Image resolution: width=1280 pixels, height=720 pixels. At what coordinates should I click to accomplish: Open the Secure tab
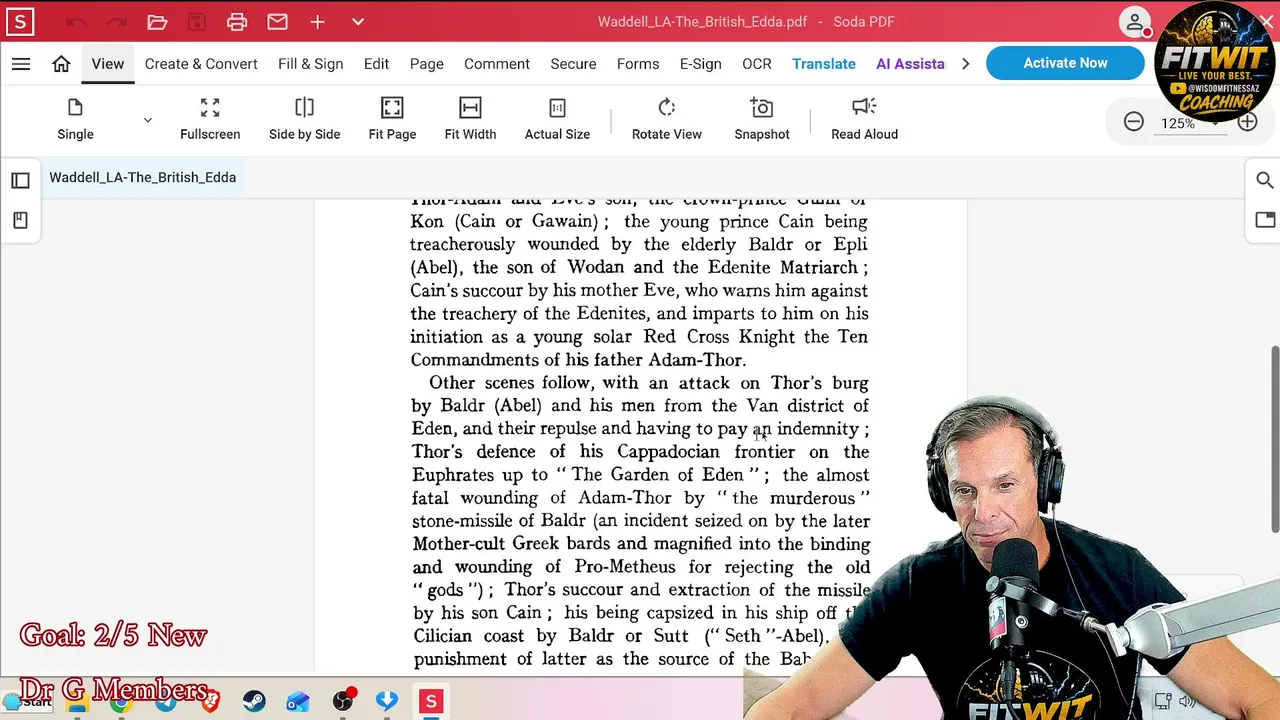click(x=573, y=64)
